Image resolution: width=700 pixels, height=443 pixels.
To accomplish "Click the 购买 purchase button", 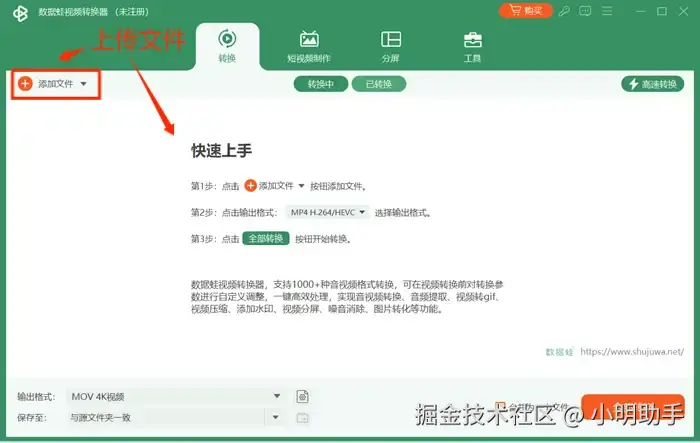I will [525, 11].
